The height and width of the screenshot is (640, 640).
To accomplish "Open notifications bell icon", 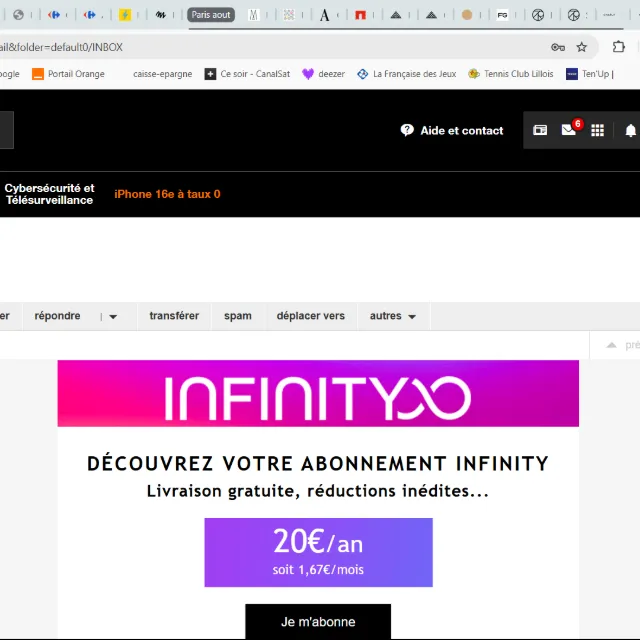I will (x=631, y=131).
